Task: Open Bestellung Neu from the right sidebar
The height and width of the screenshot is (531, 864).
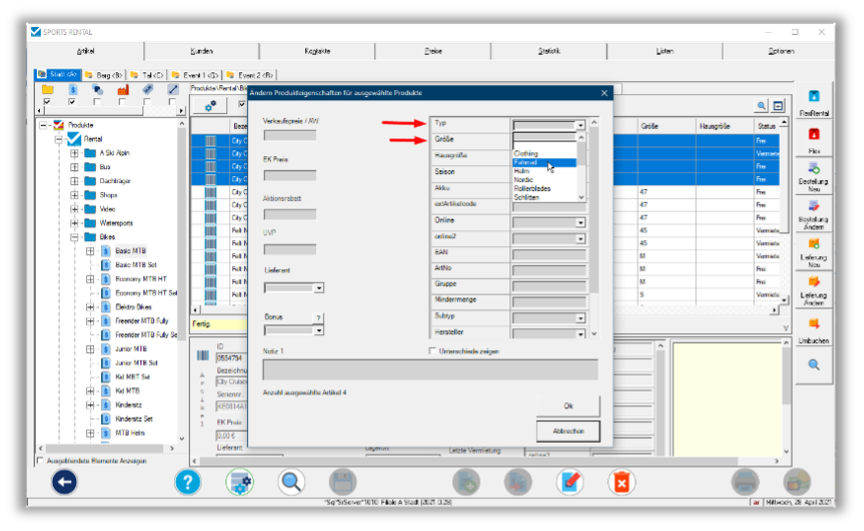Action: (x=813, y=171)
